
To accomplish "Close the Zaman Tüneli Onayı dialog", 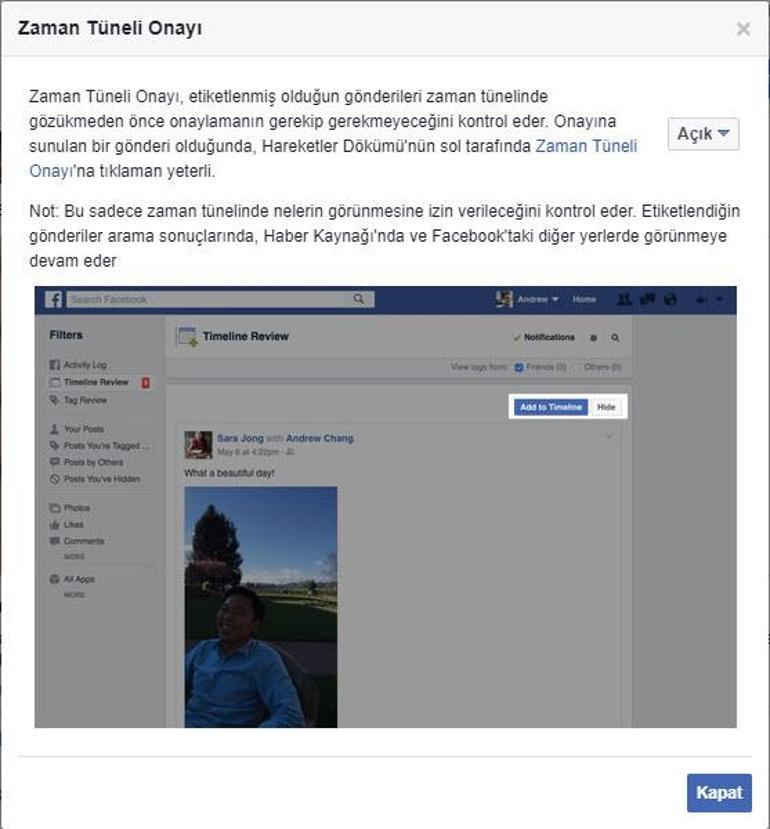I will click(743, 29).
